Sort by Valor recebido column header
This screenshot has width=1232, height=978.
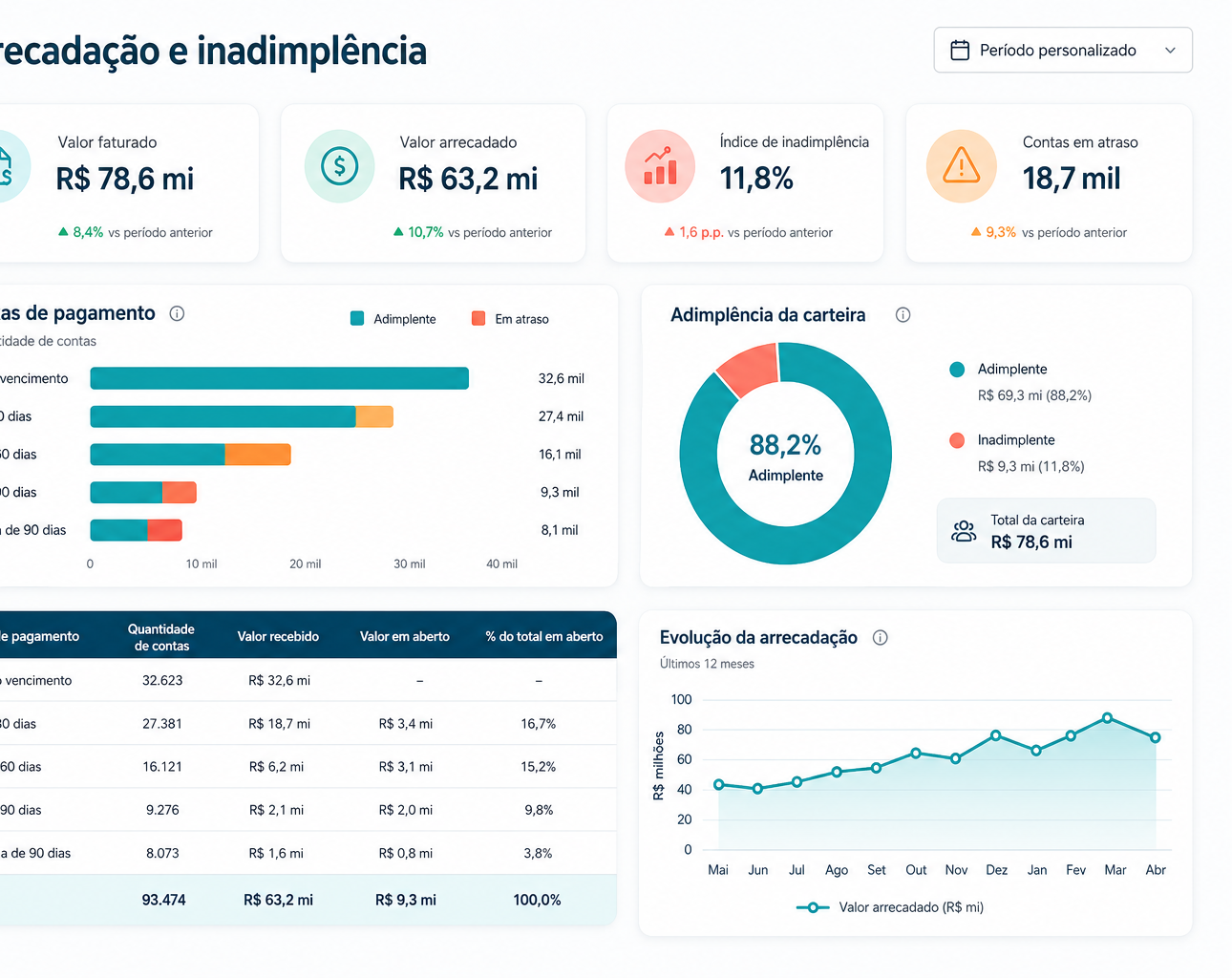click(278, 637)
